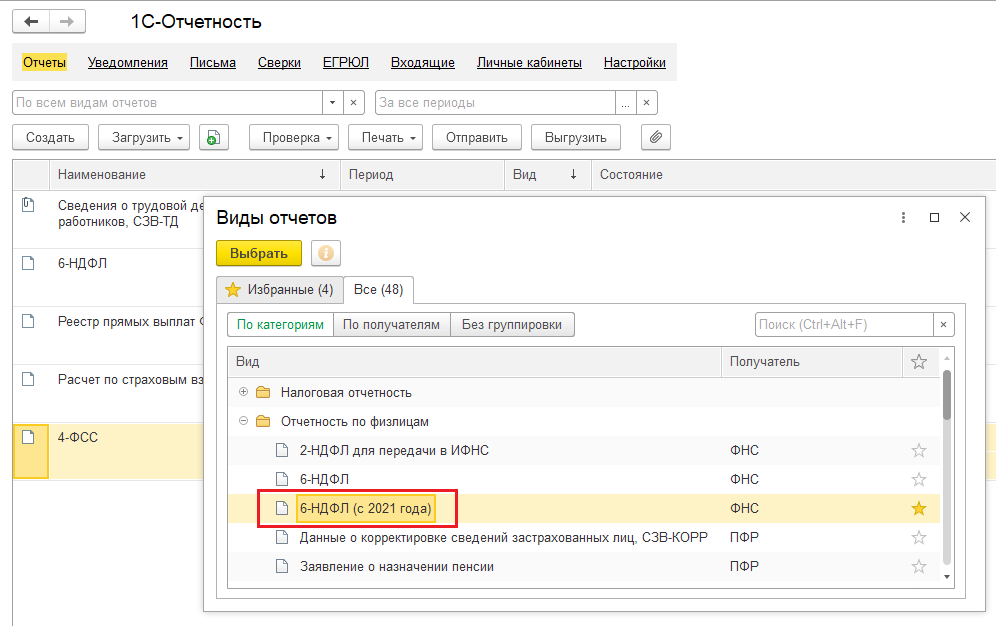Click the paperclip attachment icon

656,138
